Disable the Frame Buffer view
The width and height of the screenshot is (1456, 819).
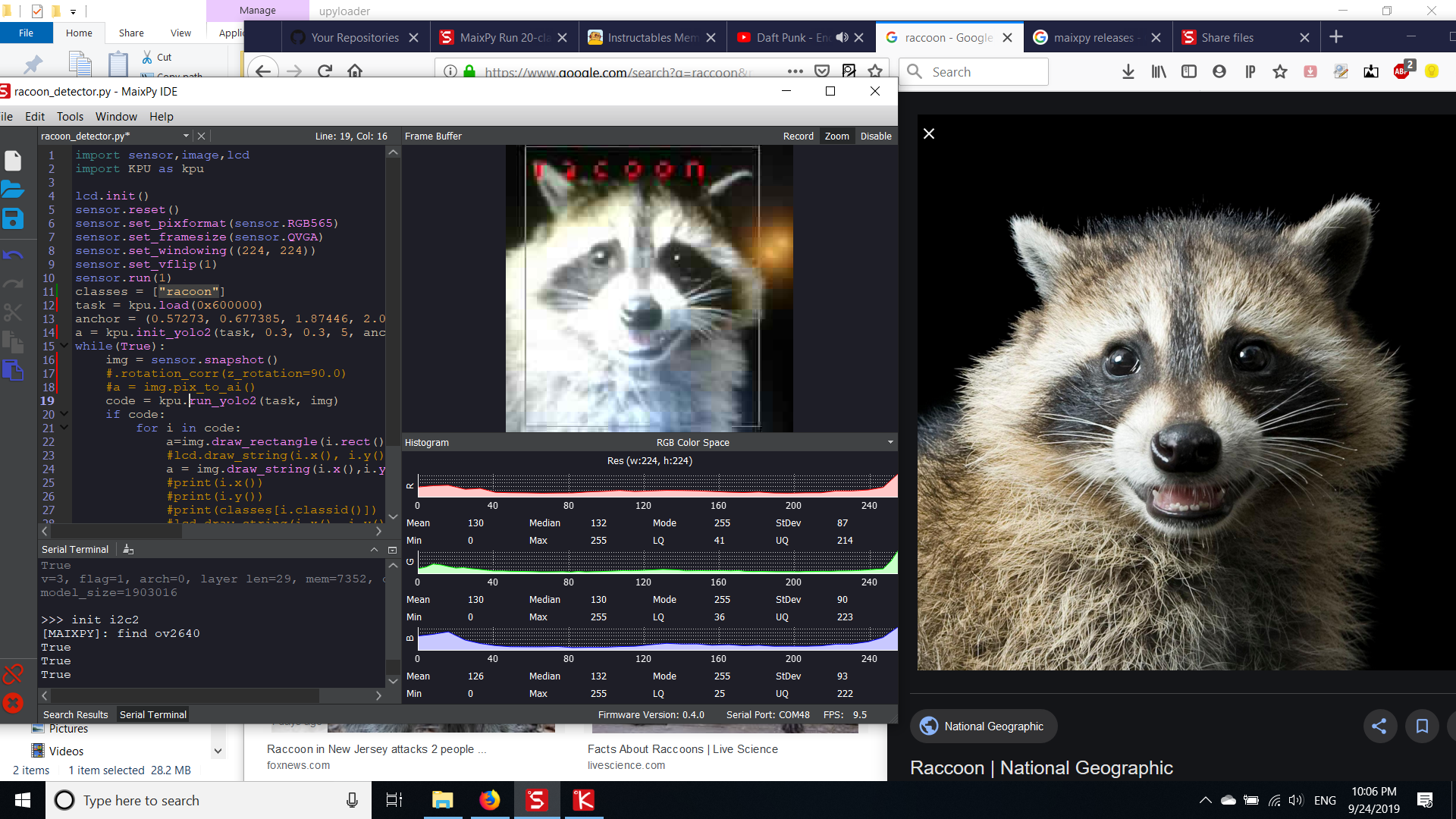pos(876,136)
